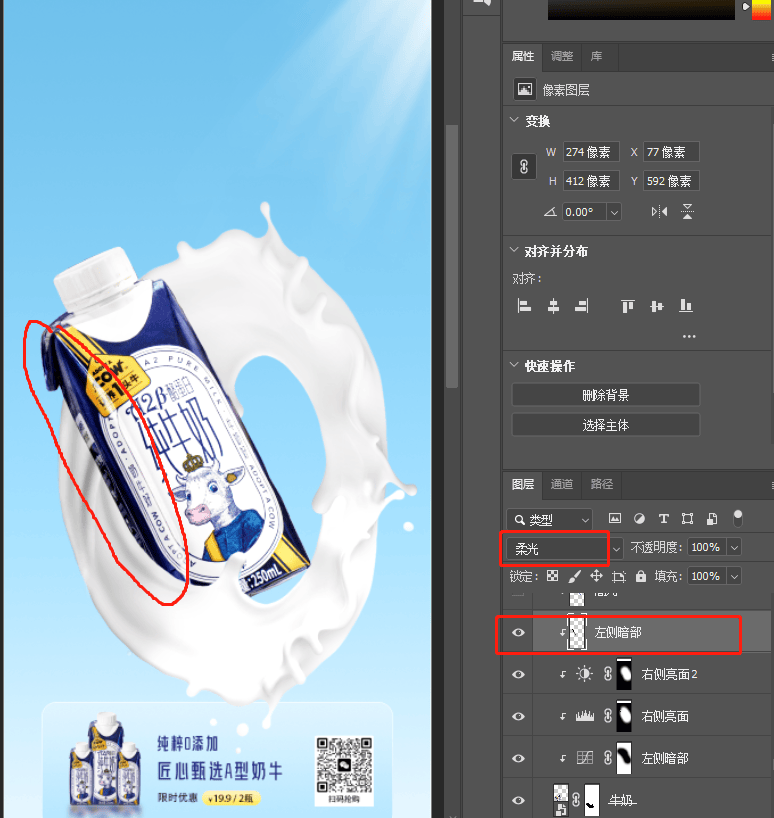Filter layers by type layers icon
Screen dimensions: 774x818
click(663, 519)
